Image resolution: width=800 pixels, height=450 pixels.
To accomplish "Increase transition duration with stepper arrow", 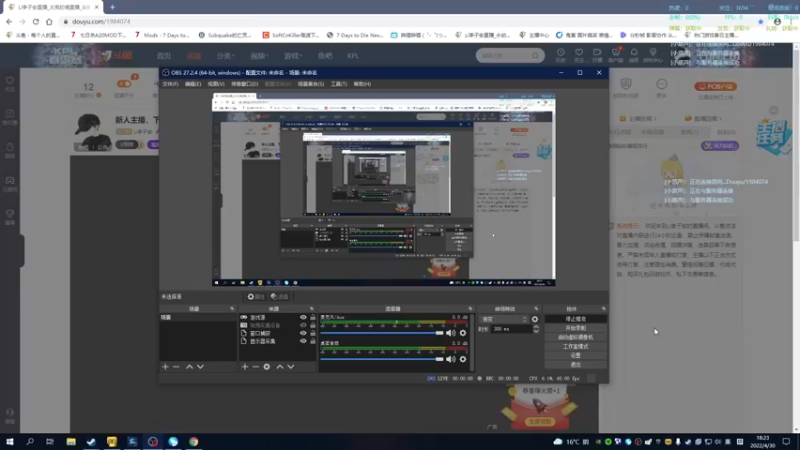I will tap(536, 327).
